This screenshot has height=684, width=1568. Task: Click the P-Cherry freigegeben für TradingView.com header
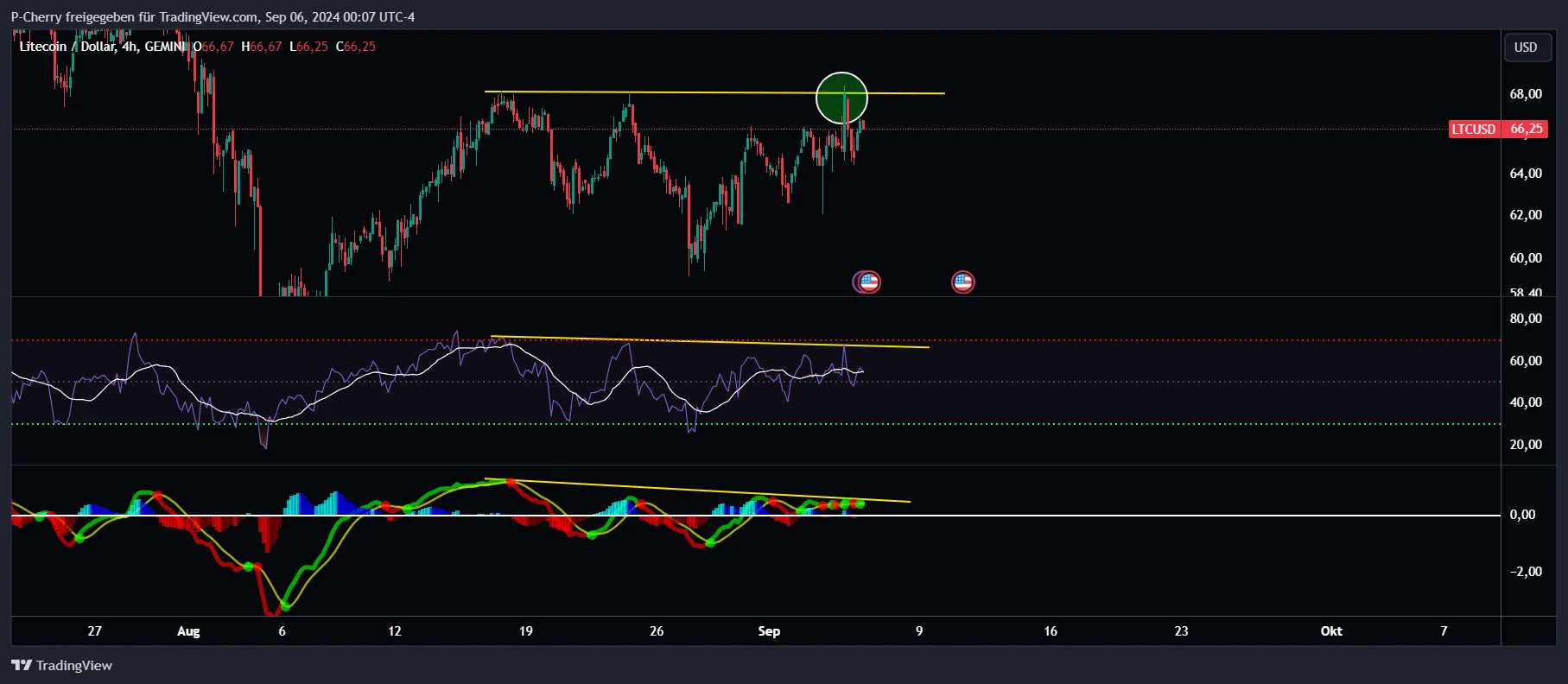click(x=213, y=16)
